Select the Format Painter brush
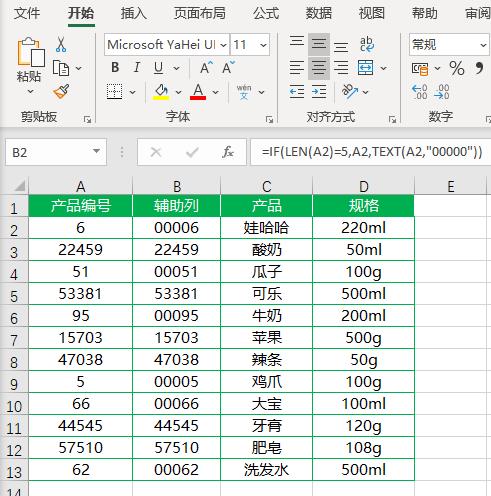This screenshot has height=496, width=491. pos(61,91)
